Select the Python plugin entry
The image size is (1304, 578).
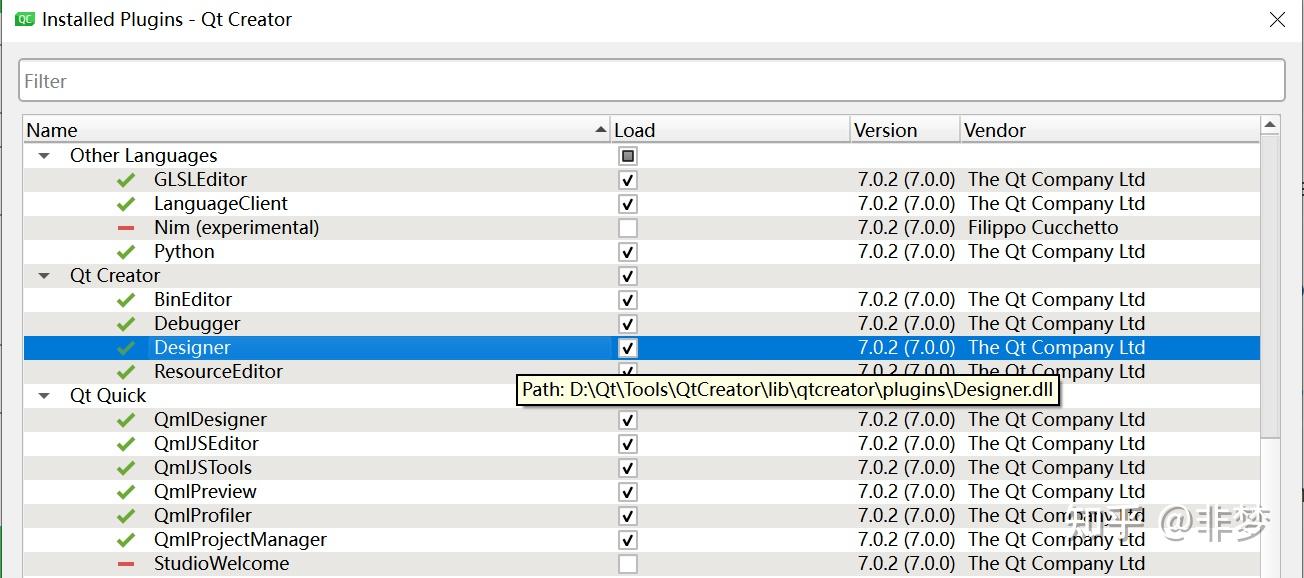pyautogui.click(x=184, y=251)
